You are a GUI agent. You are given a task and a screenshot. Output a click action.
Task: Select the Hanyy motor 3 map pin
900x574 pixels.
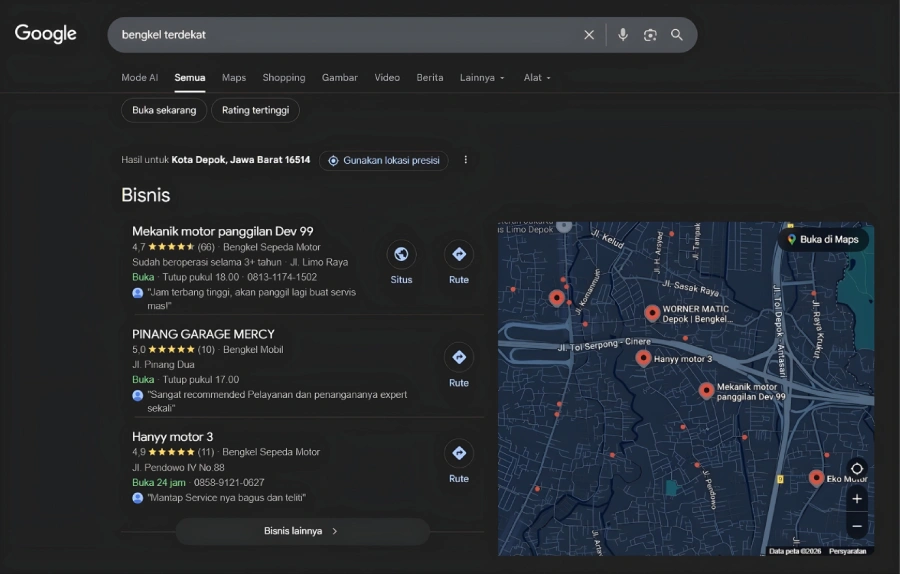click(643, 358)
